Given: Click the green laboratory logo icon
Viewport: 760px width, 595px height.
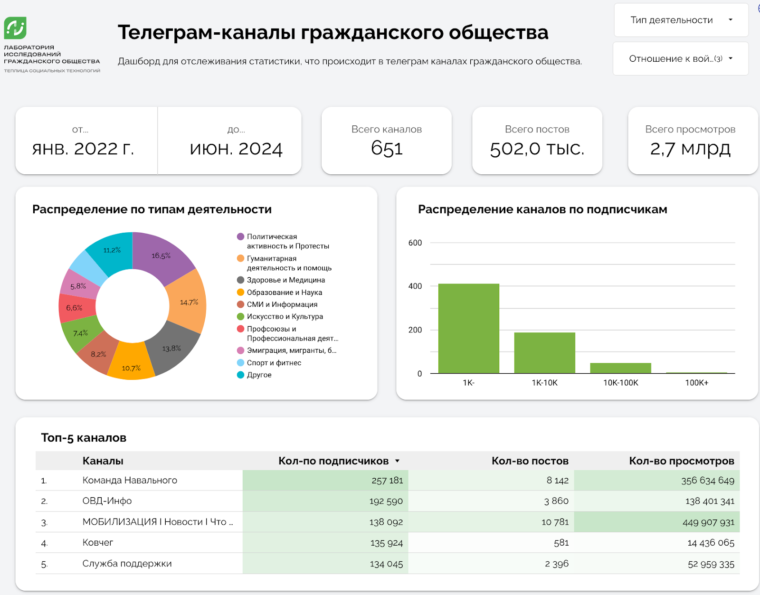Looking at the screenshot, I should coord(18,27).
